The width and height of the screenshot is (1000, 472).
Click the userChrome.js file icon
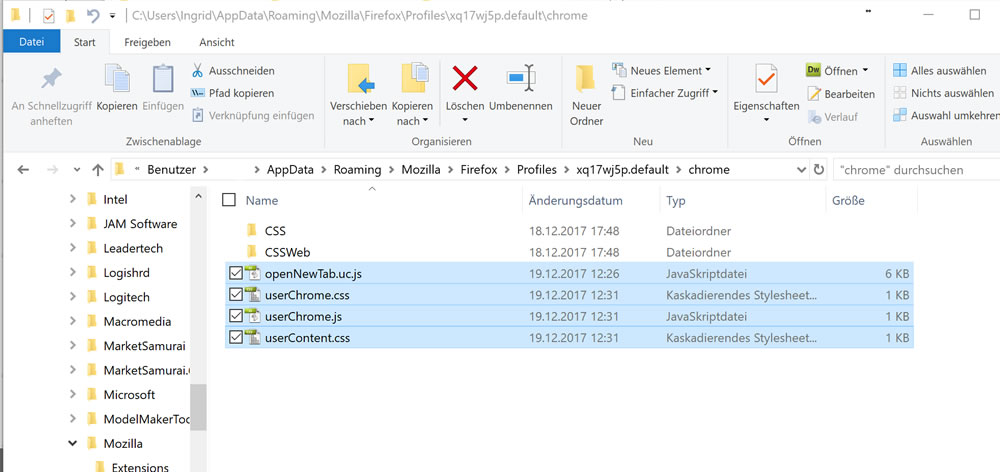(x=253, y=316)
